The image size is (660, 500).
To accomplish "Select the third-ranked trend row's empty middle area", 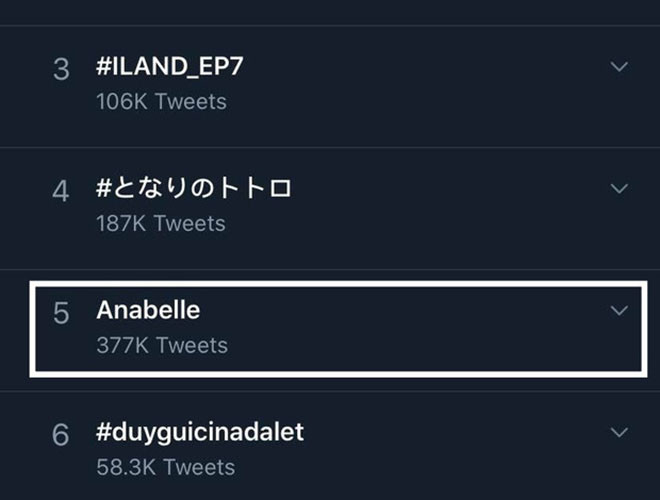I will tap(420, 85).
